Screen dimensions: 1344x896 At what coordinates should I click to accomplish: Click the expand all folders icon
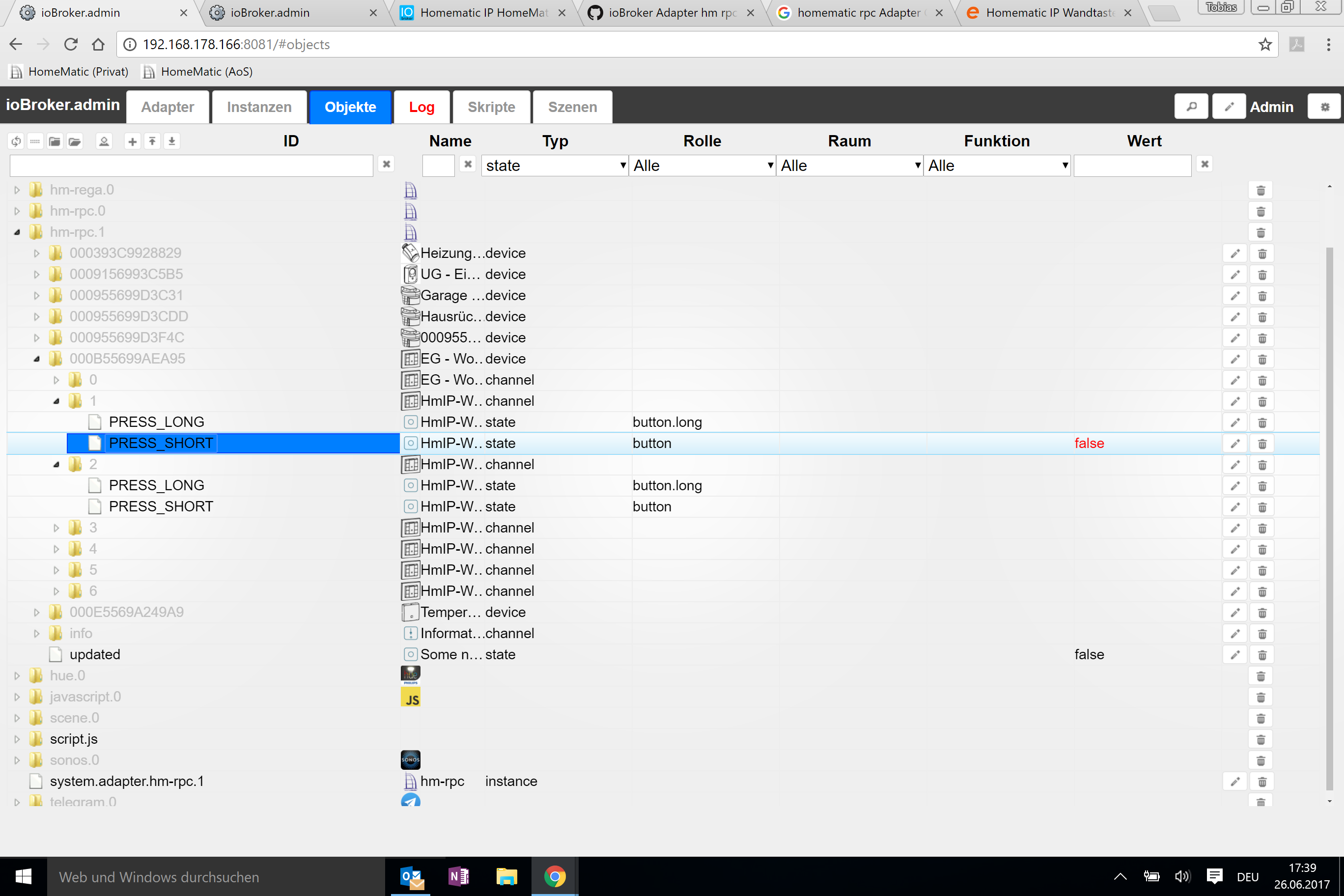point(75,141)
